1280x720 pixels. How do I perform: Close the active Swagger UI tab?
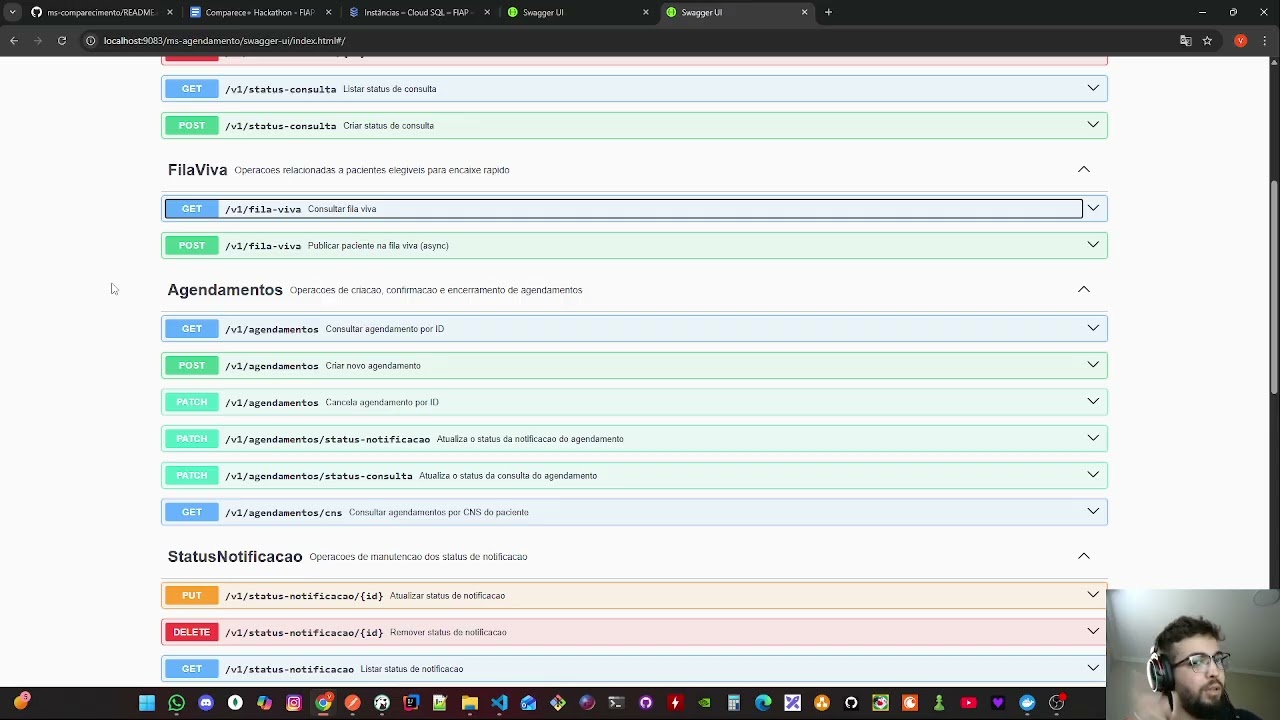tap(804, 12)
